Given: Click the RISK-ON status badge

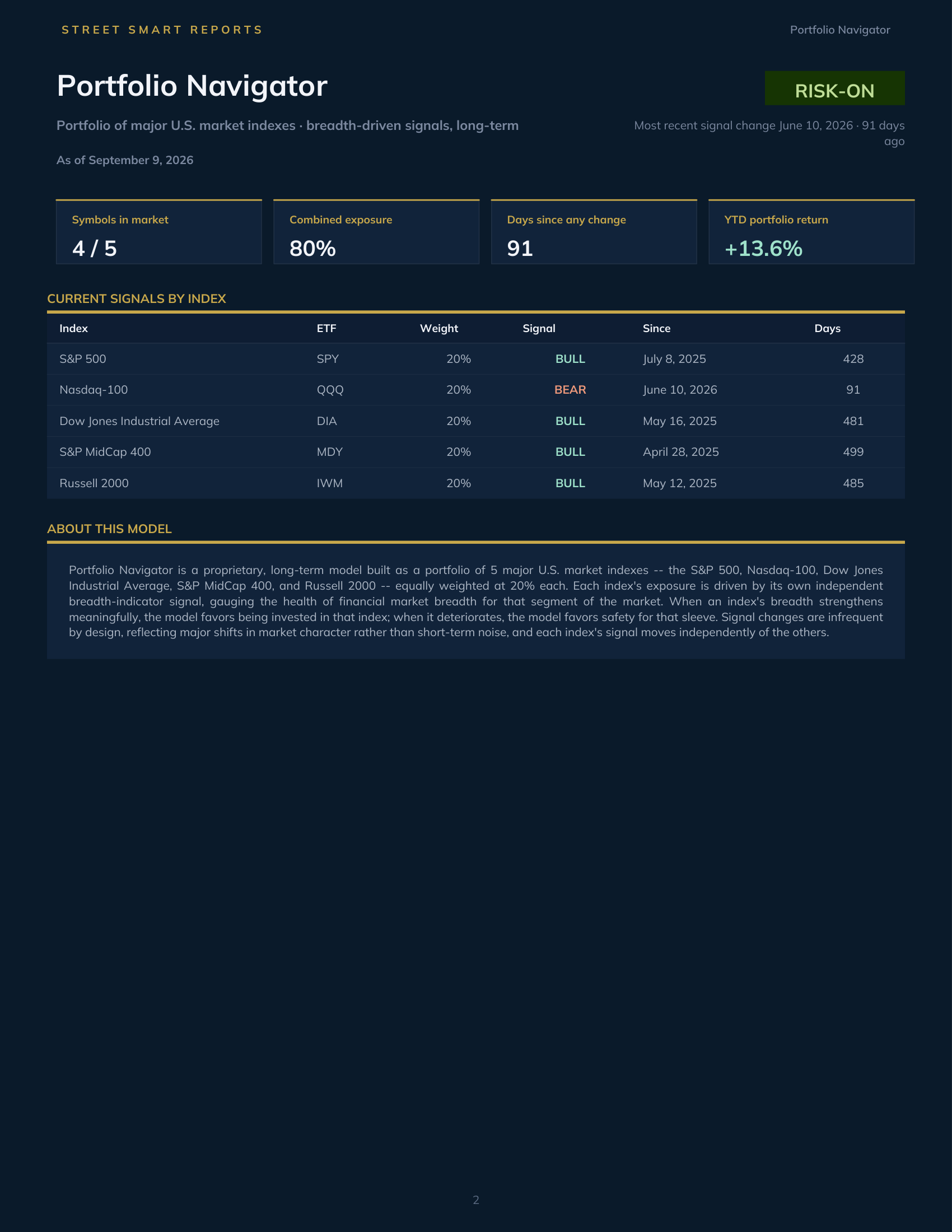Looking at the screenshot, I should click(x=834, y=88).
